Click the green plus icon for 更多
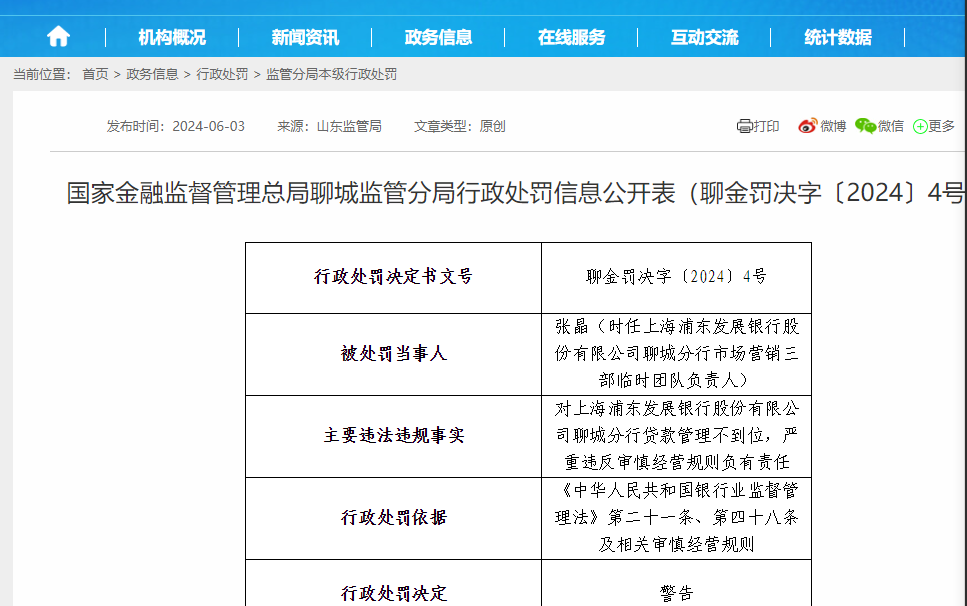This screenshot has width=967, height=606. coord(920,126)
